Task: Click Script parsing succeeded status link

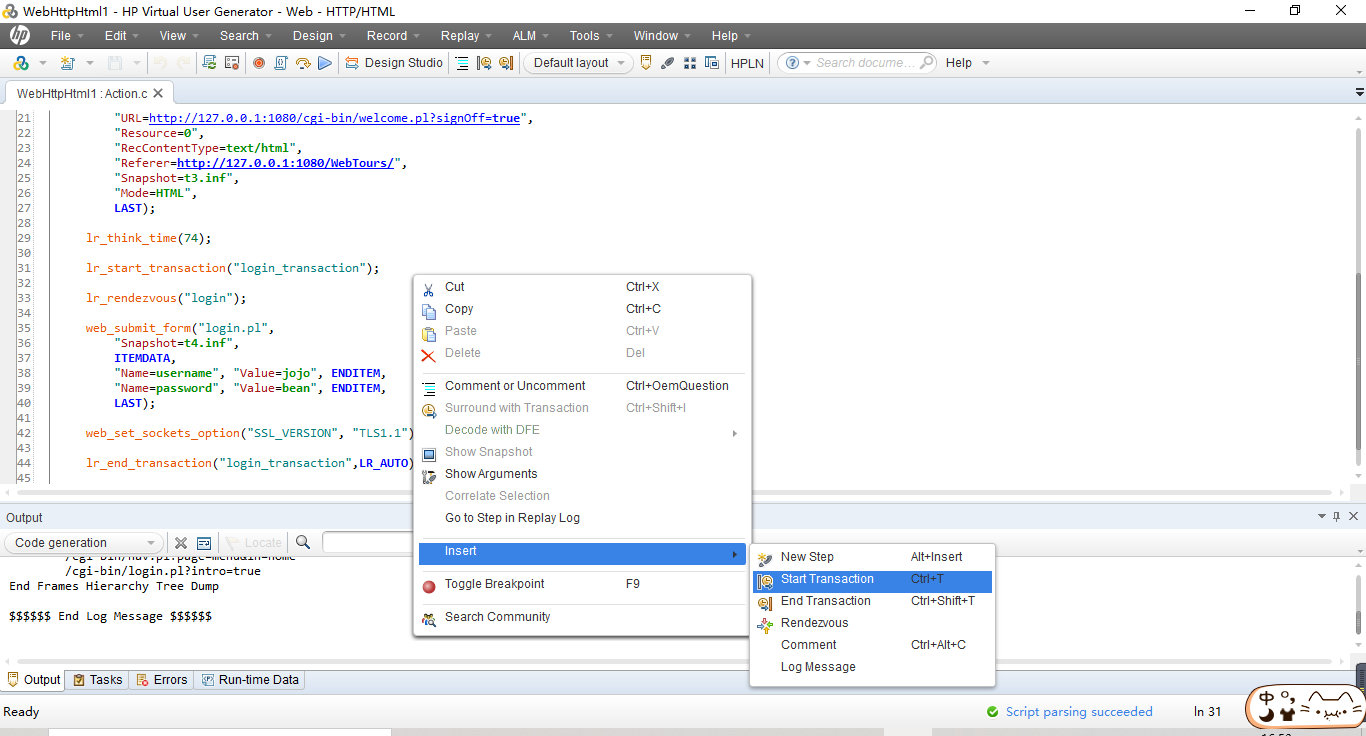Action: (x=1079, y=712)
